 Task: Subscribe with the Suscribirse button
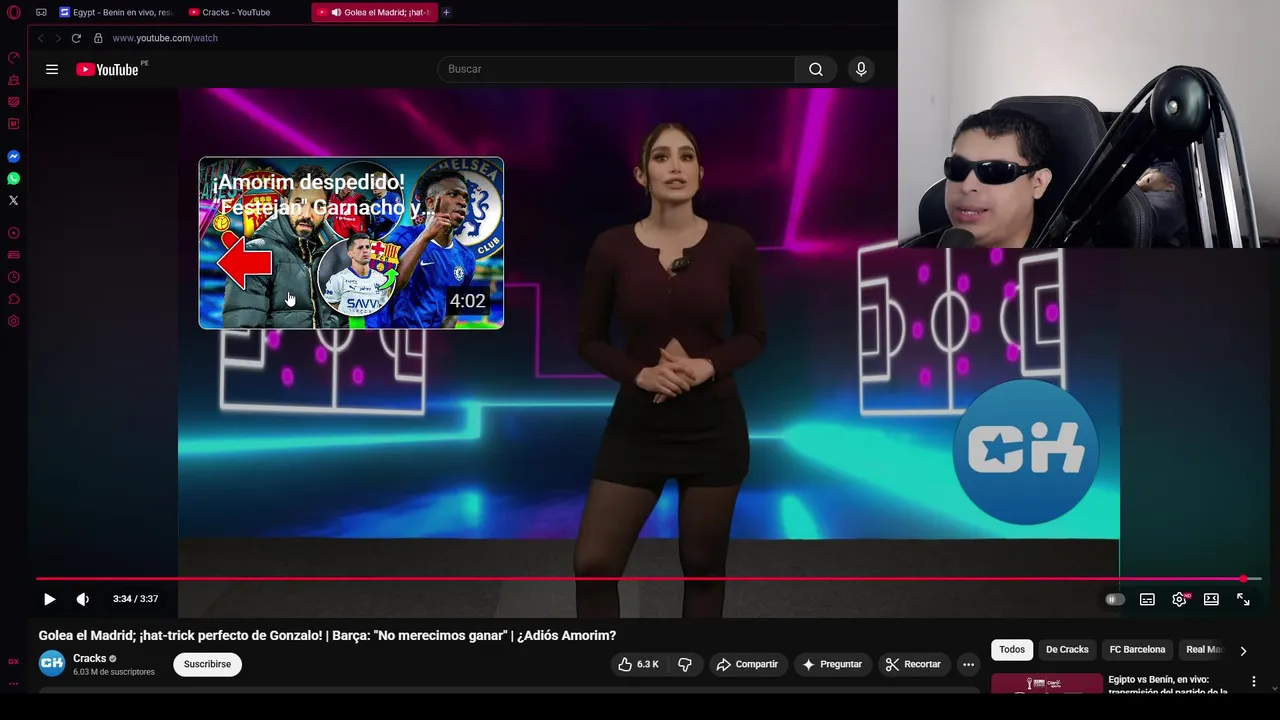(x=207, y=664)
